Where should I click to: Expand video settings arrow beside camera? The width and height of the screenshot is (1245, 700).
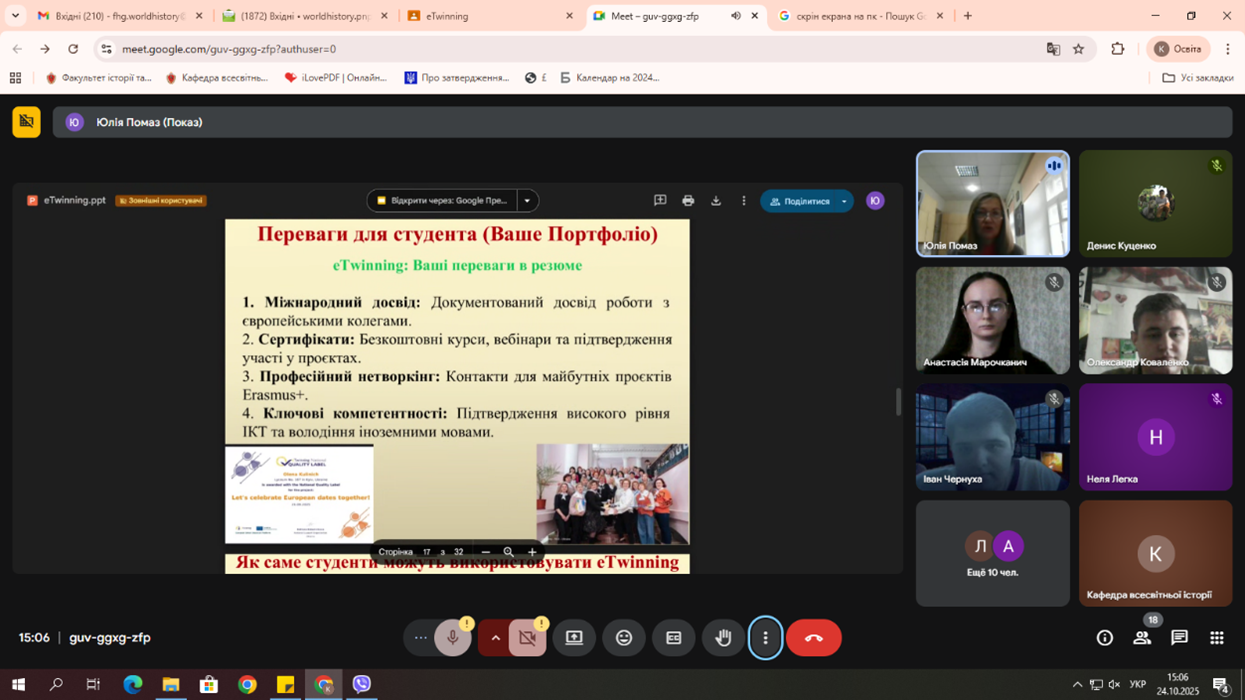click(x=495, y=638)
